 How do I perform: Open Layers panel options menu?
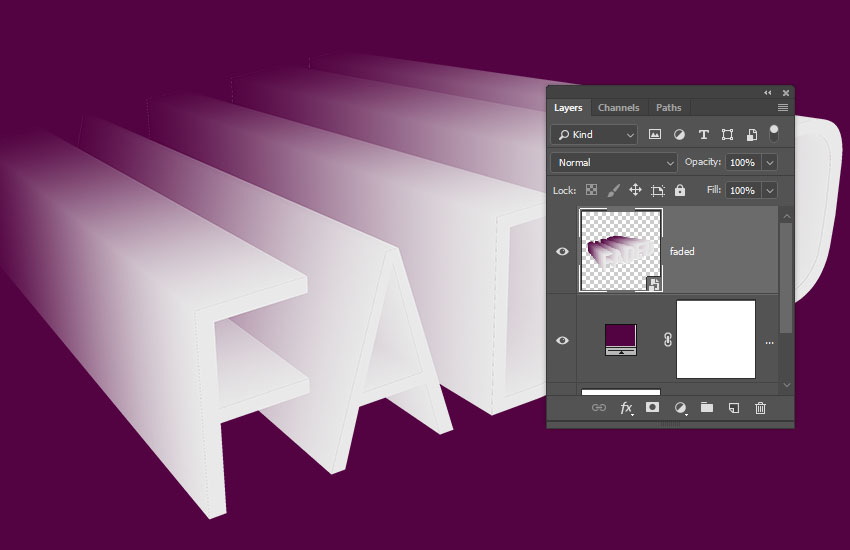tap(783, 107)
